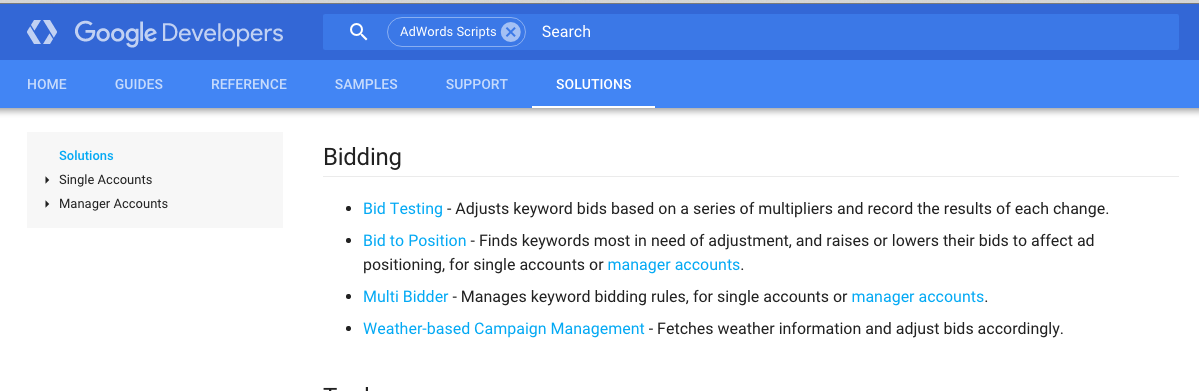
Task: Switch to the GUIDES tab
Action: [x=138, y=84]
